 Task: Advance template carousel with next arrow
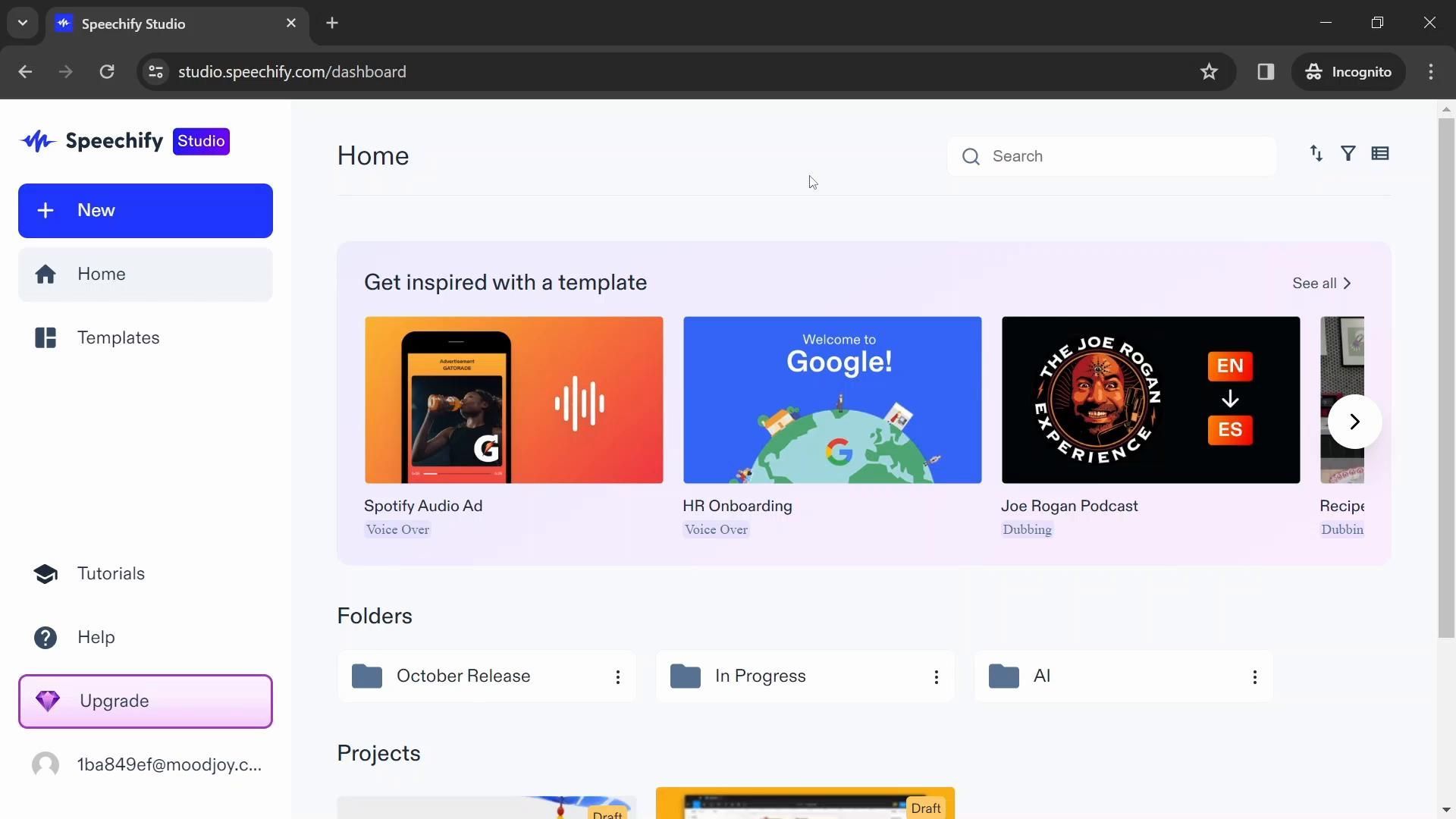pos(1354,422)
